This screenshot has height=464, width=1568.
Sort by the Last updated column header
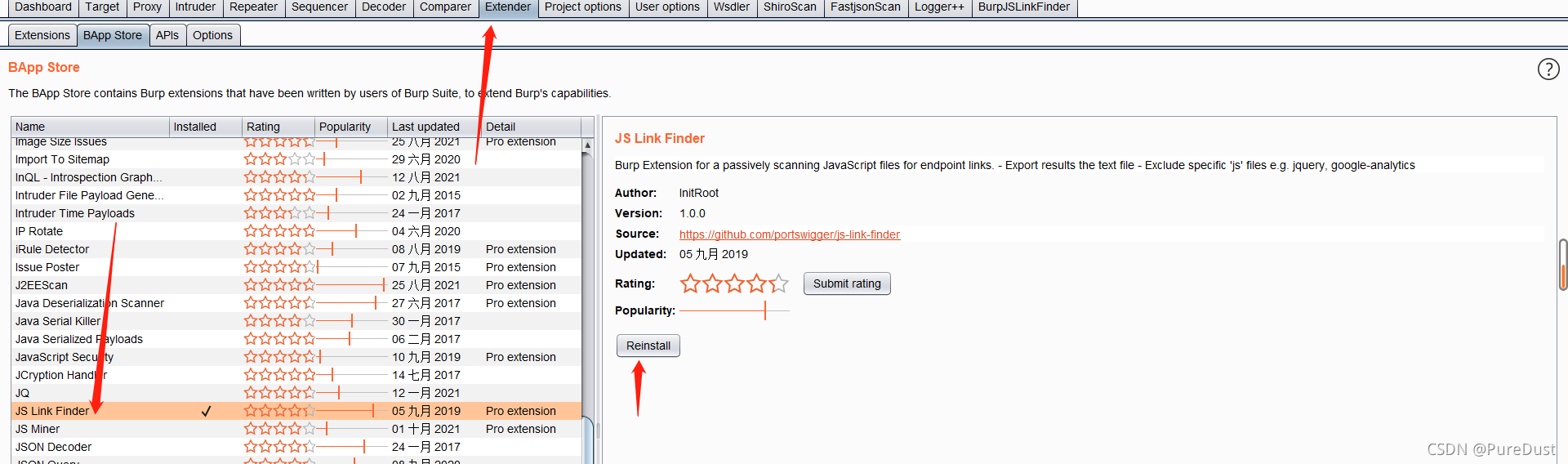[434, 127]
